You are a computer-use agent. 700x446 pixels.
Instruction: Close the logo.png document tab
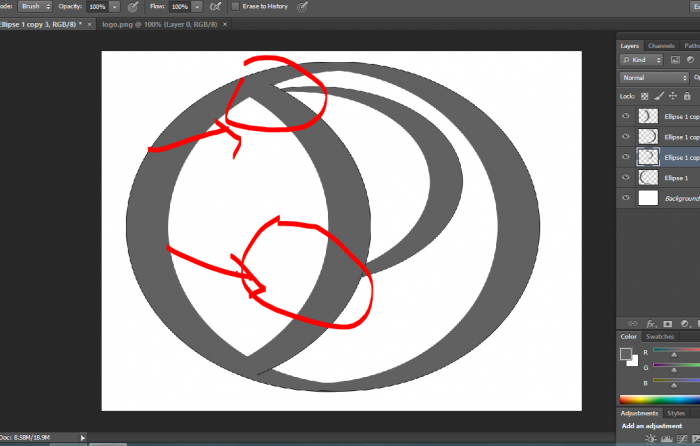[x=225, y=25]
